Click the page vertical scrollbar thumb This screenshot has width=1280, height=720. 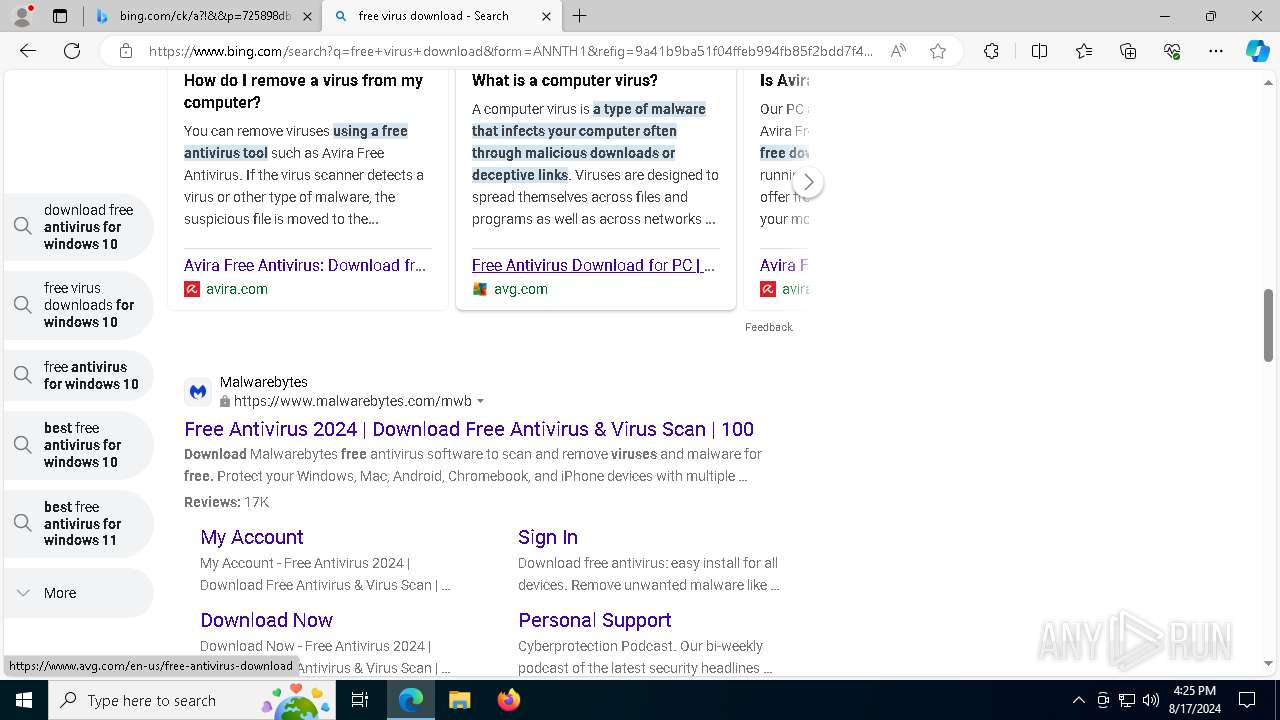click(1268, 326)
